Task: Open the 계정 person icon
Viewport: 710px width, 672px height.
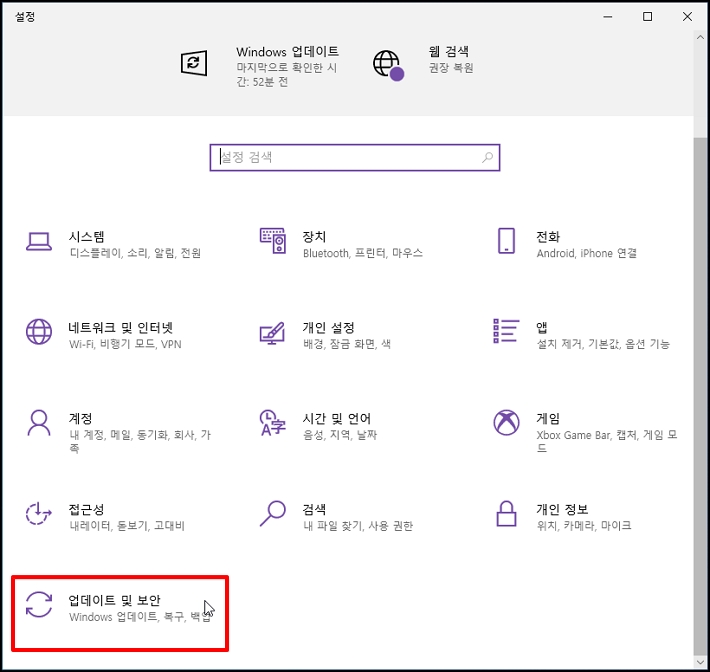Action: (x=39, y=423)
